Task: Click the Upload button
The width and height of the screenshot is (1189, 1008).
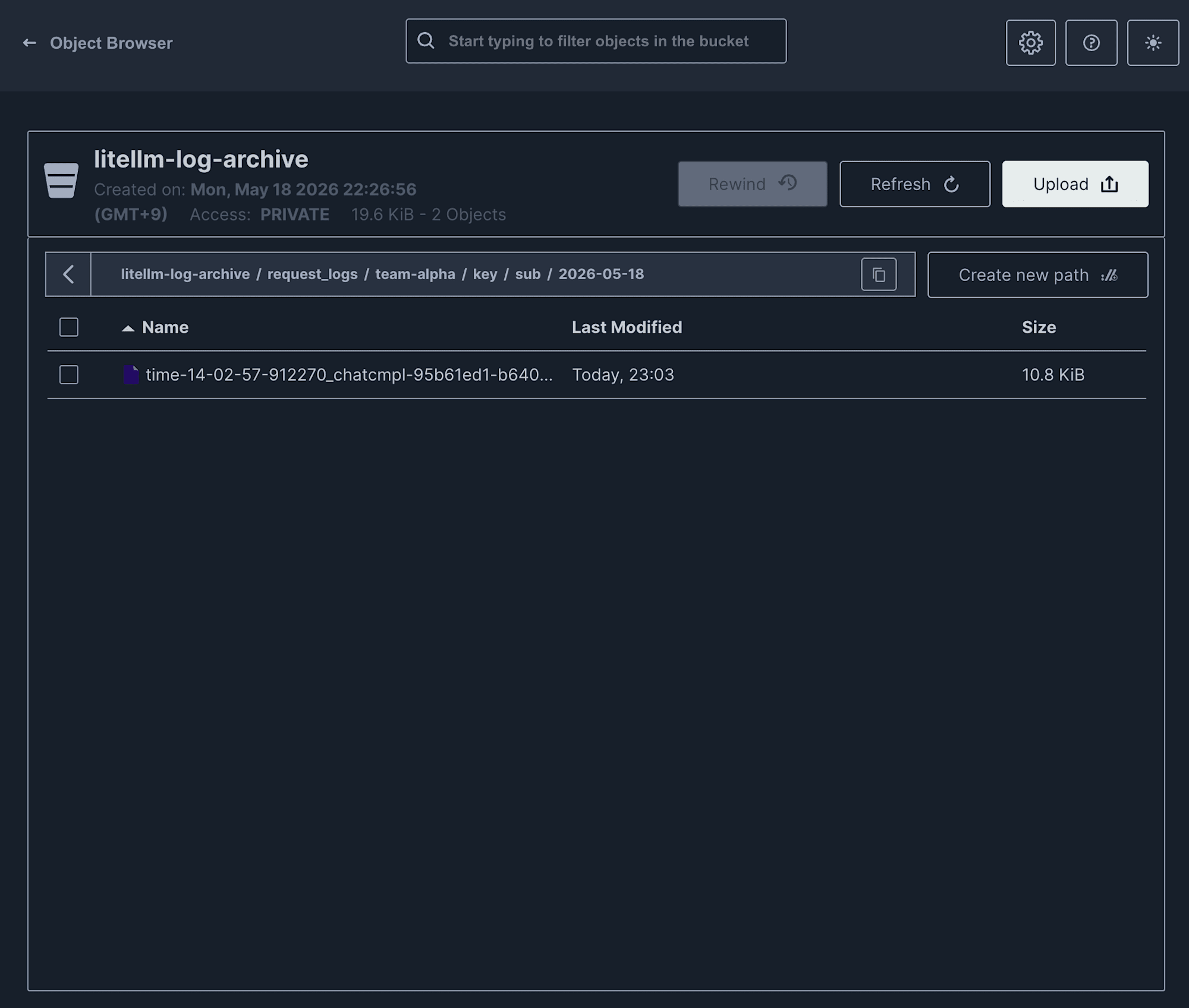Action: (x=1075, y=184)
